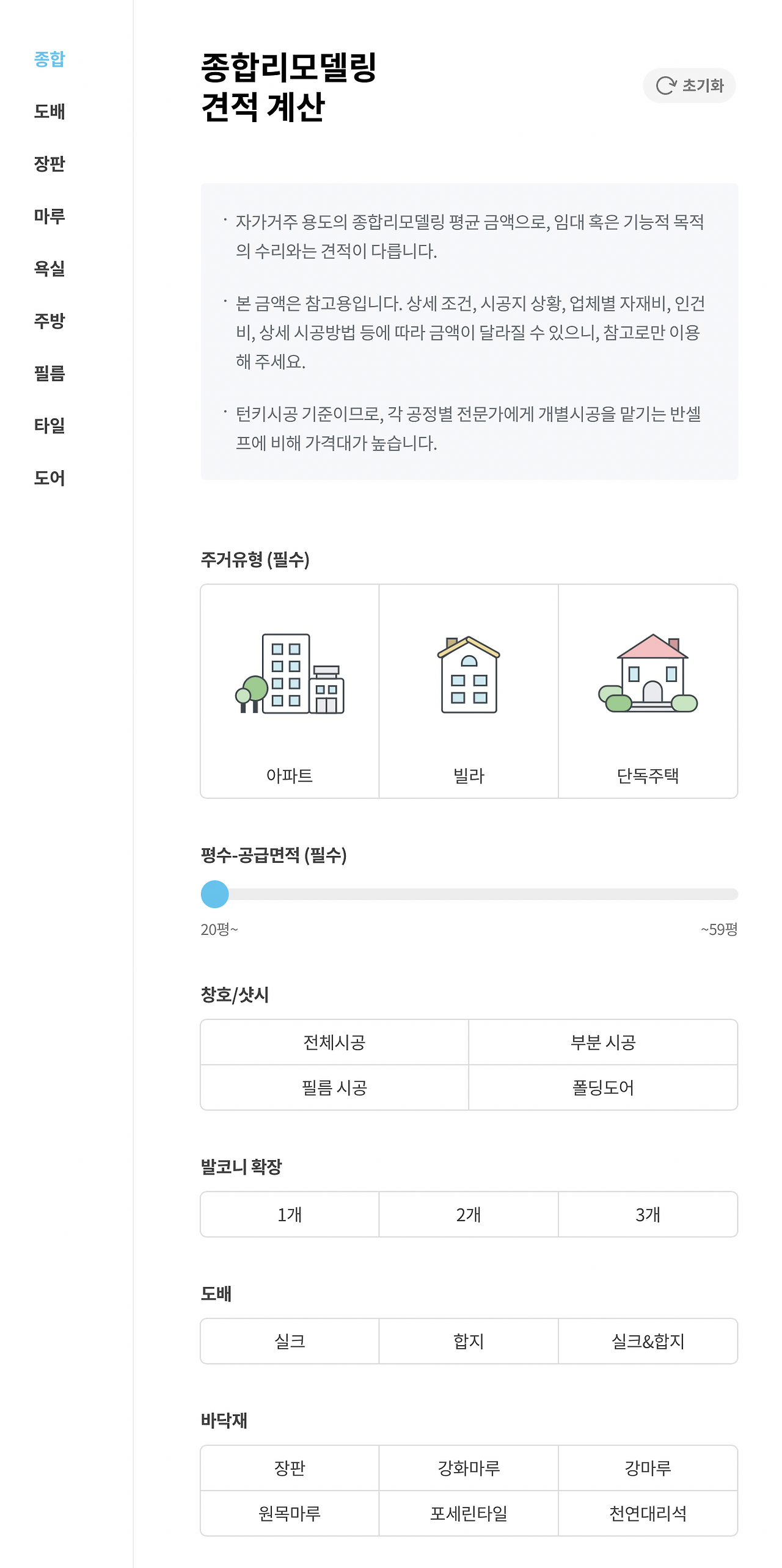Go to the 타일 sidebar section
Viewport: 782px width, 1568px height.
[49, 425]
